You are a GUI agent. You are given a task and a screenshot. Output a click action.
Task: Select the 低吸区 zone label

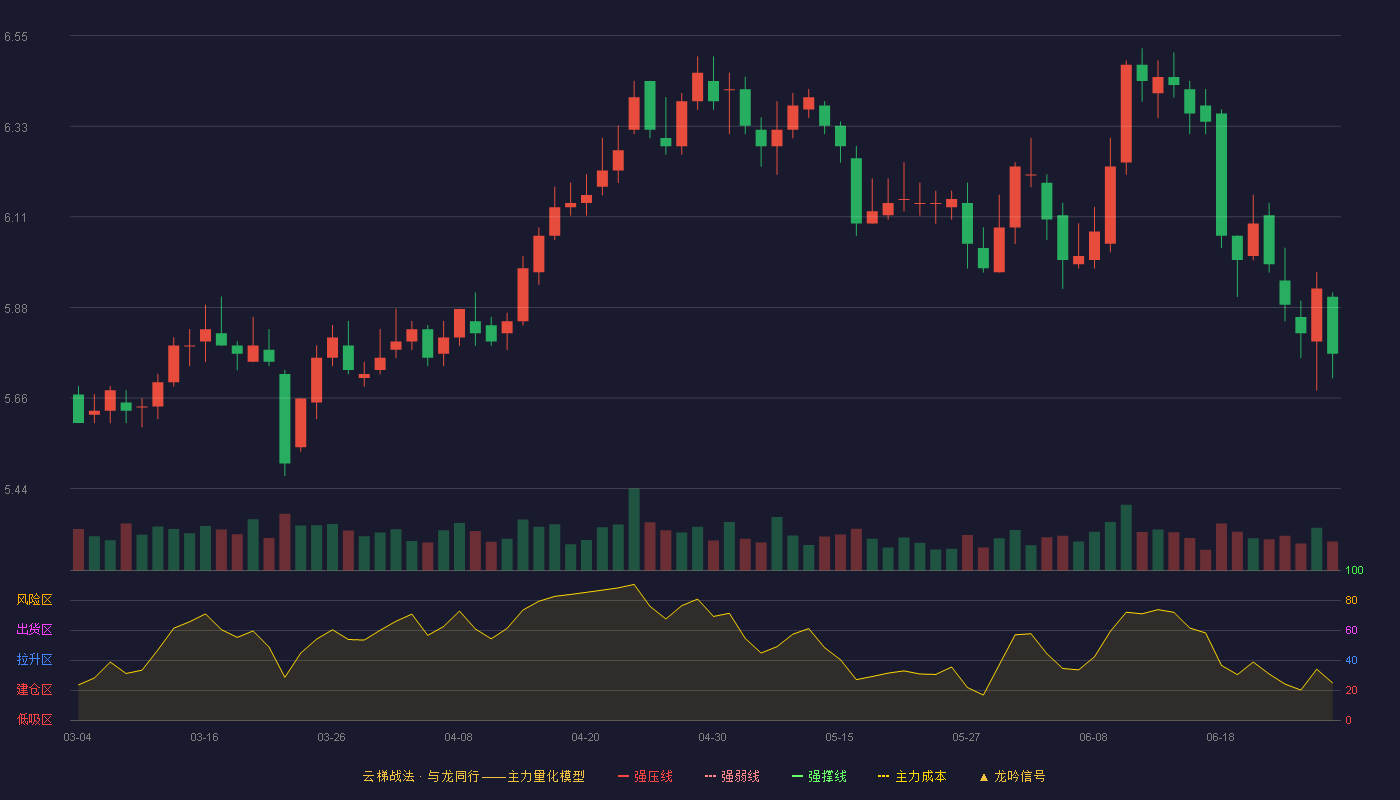[x=34, y=720]
